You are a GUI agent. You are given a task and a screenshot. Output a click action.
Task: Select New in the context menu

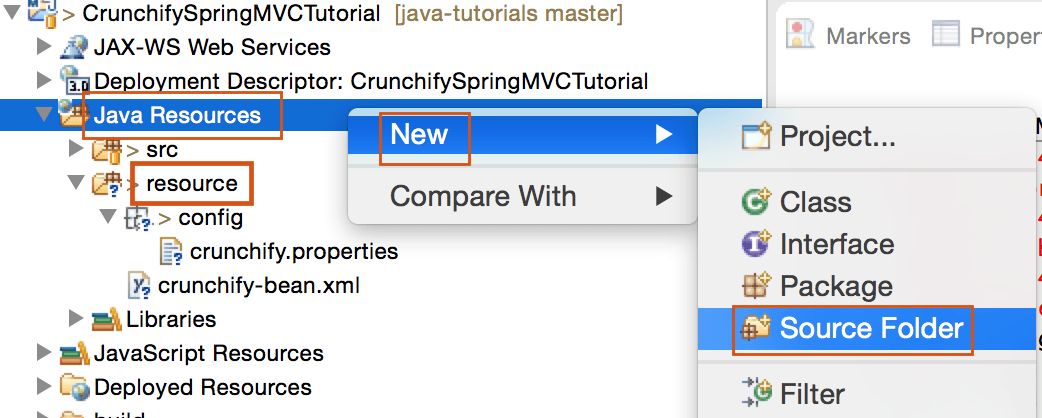click(419, 134)
